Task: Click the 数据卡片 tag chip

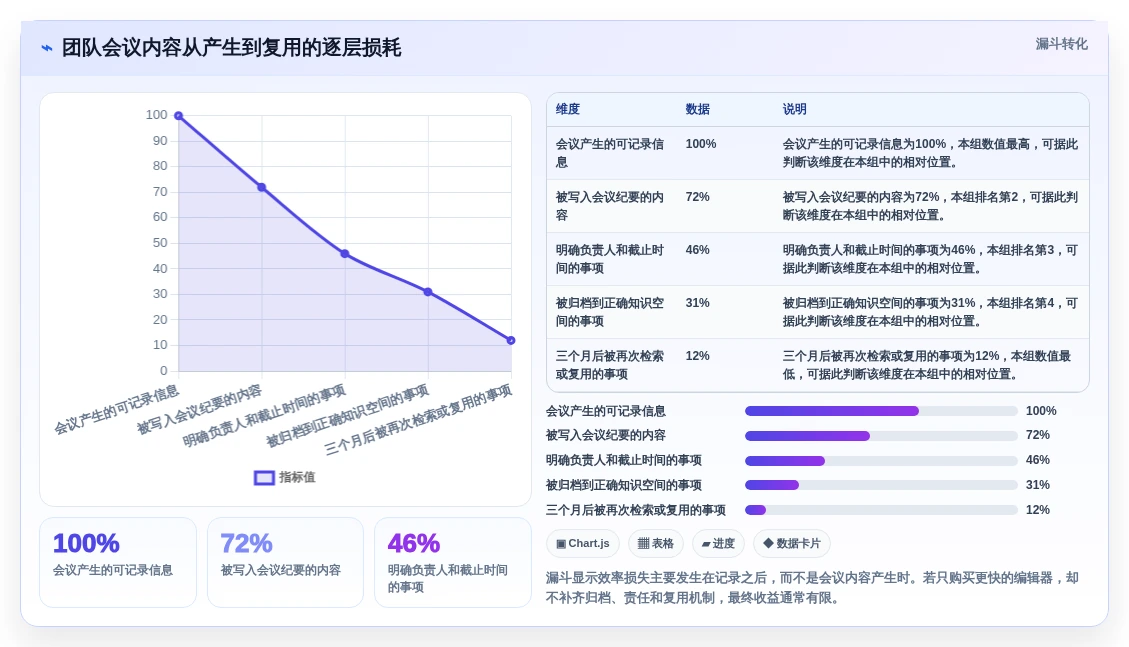Action: 791,543
